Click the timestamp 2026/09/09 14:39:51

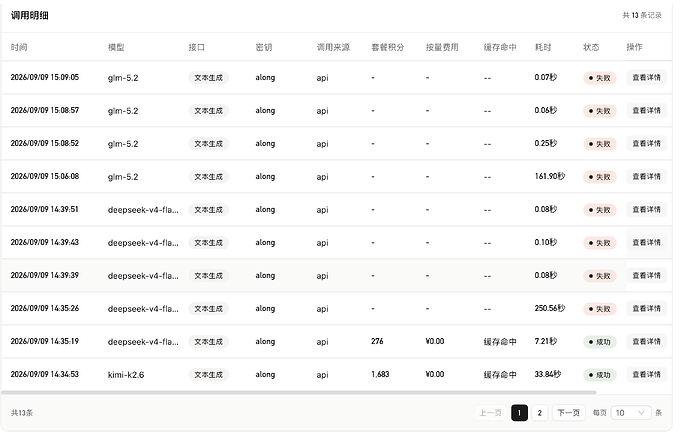44,209
